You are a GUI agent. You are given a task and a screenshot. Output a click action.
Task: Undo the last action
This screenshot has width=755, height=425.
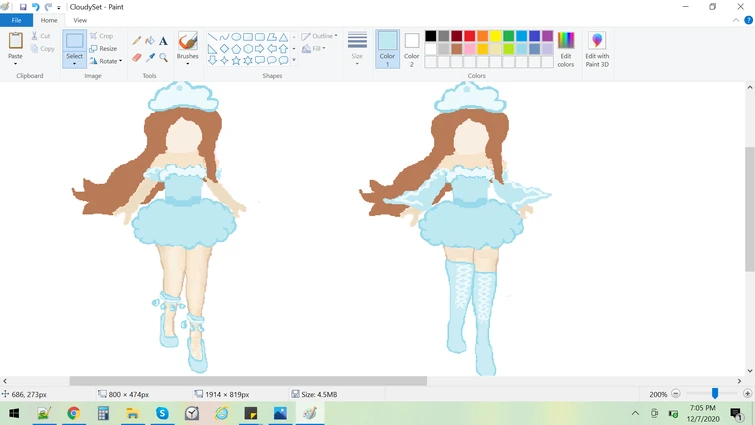[x=36, y=7]
